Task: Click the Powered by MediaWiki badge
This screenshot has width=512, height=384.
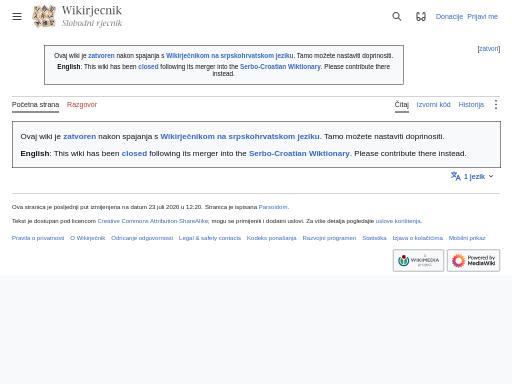Action: [473, 261]
